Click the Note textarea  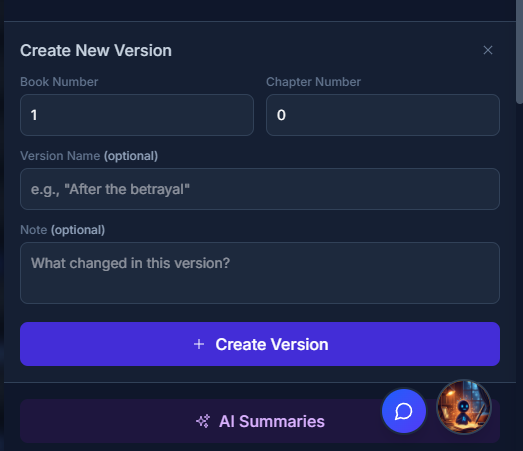tap(260, 273)
